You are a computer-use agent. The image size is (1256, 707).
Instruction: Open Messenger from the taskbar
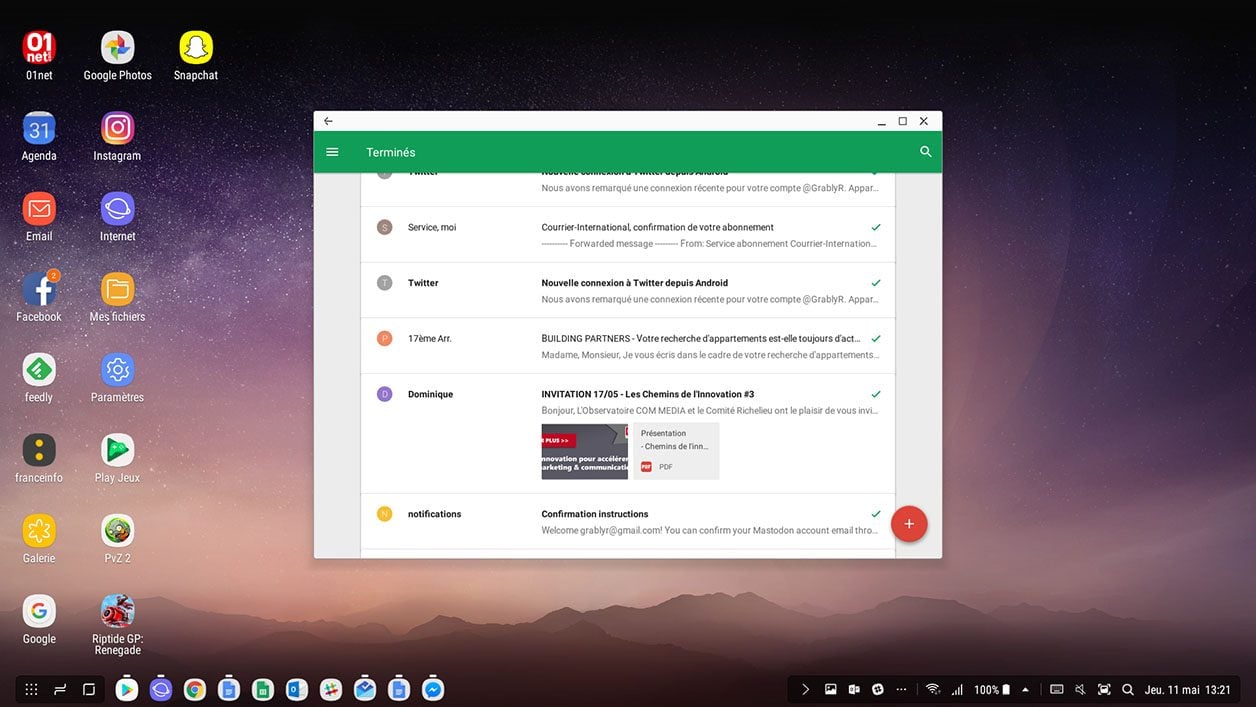pos(433,689)
